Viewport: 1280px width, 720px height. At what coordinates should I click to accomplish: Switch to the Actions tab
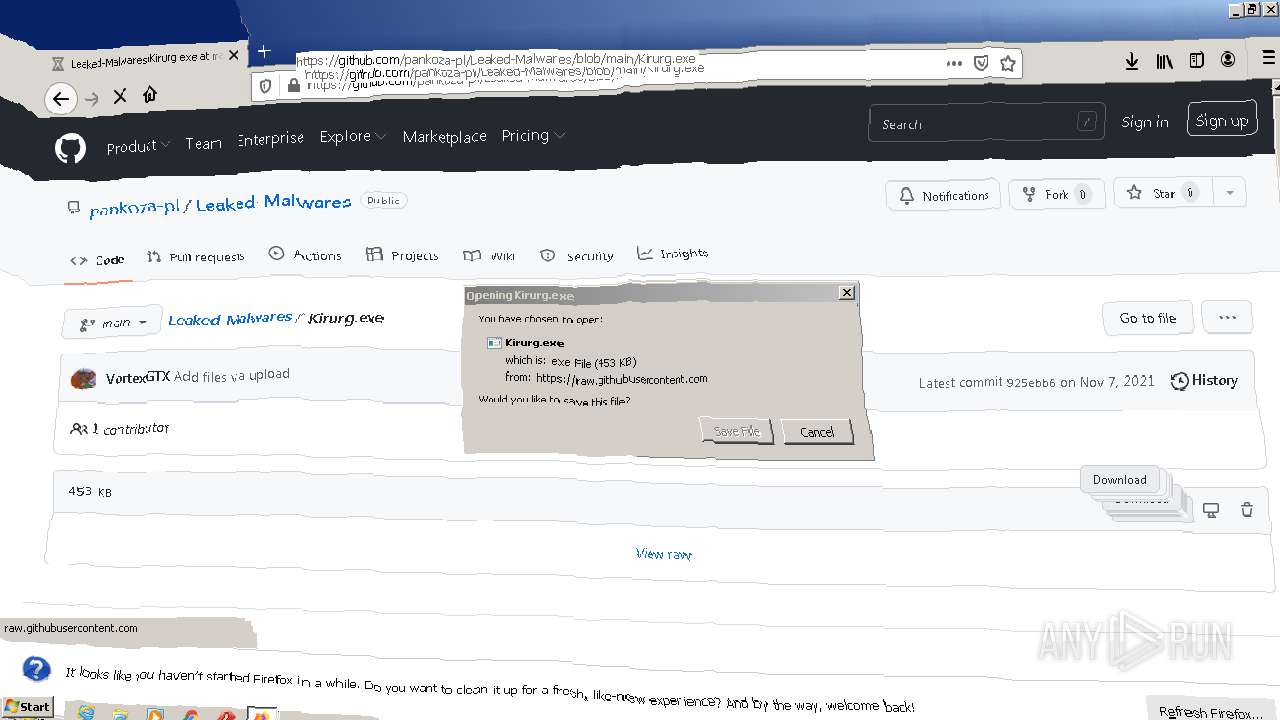tap(305, 255)
